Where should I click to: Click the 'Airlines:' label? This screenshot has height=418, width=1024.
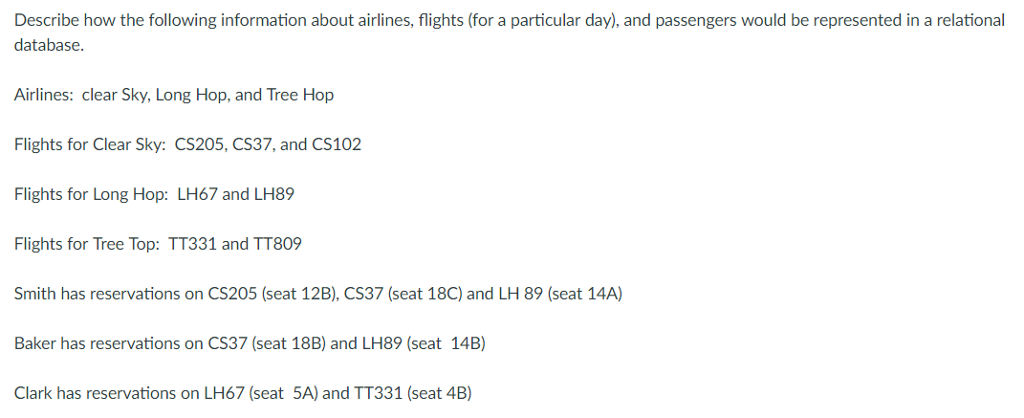tap(44, 95)
